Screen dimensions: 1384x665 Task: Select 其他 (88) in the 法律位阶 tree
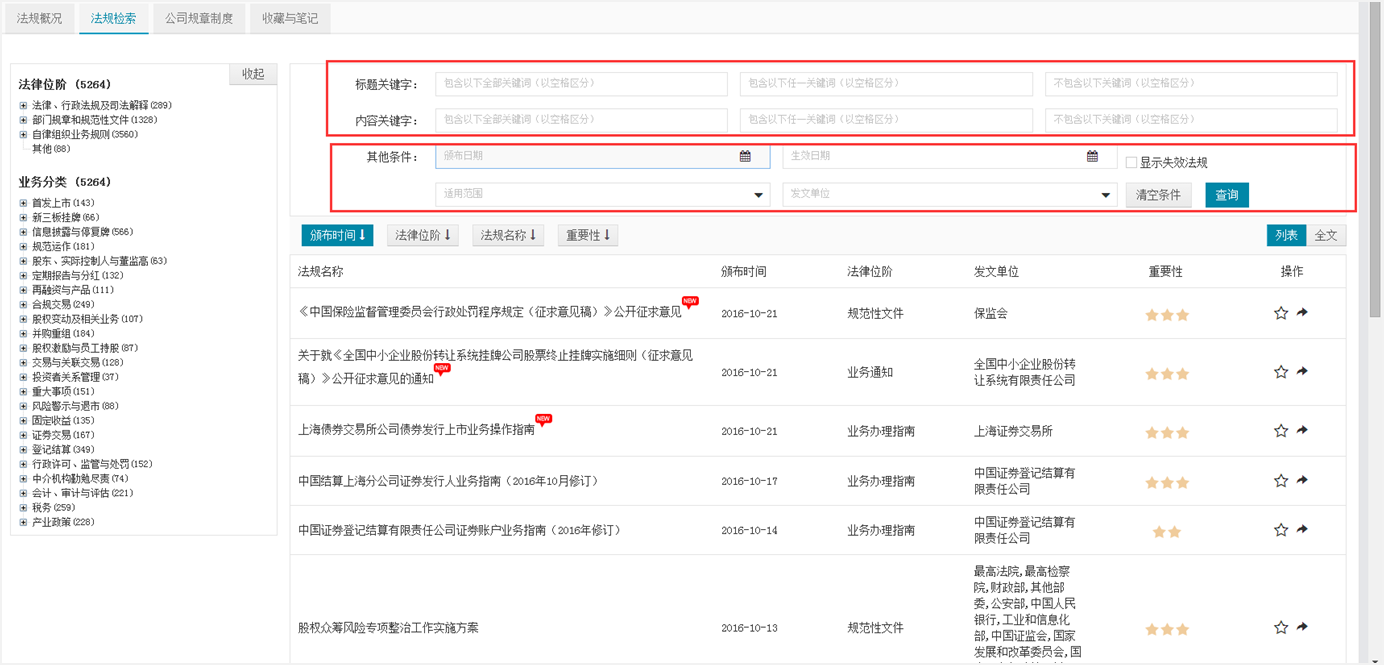pos(51,149)
